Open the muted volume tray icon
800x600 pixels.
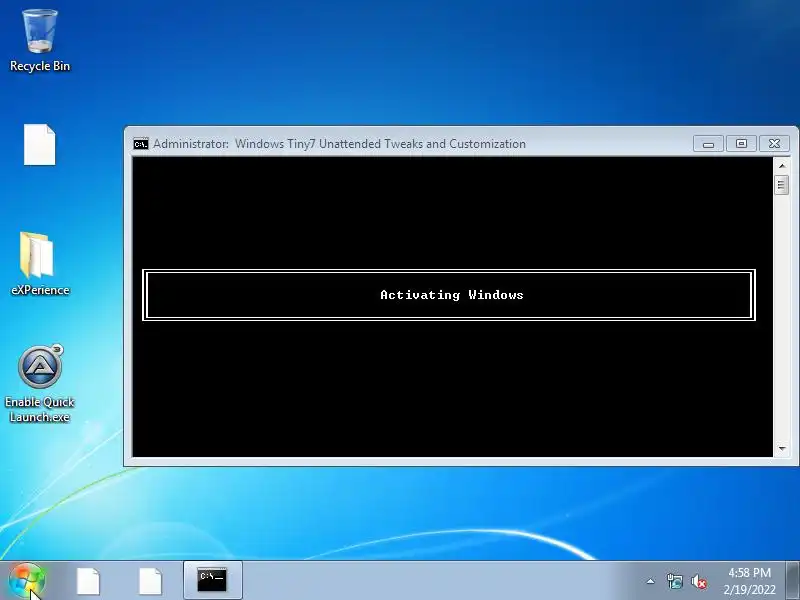698,582
